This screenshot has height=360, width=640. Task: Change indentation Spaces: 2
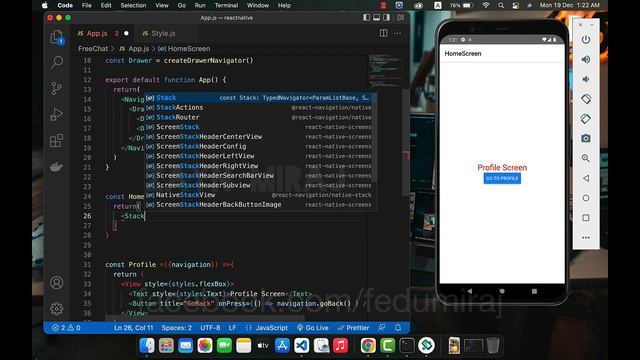(x=176, y=327)
